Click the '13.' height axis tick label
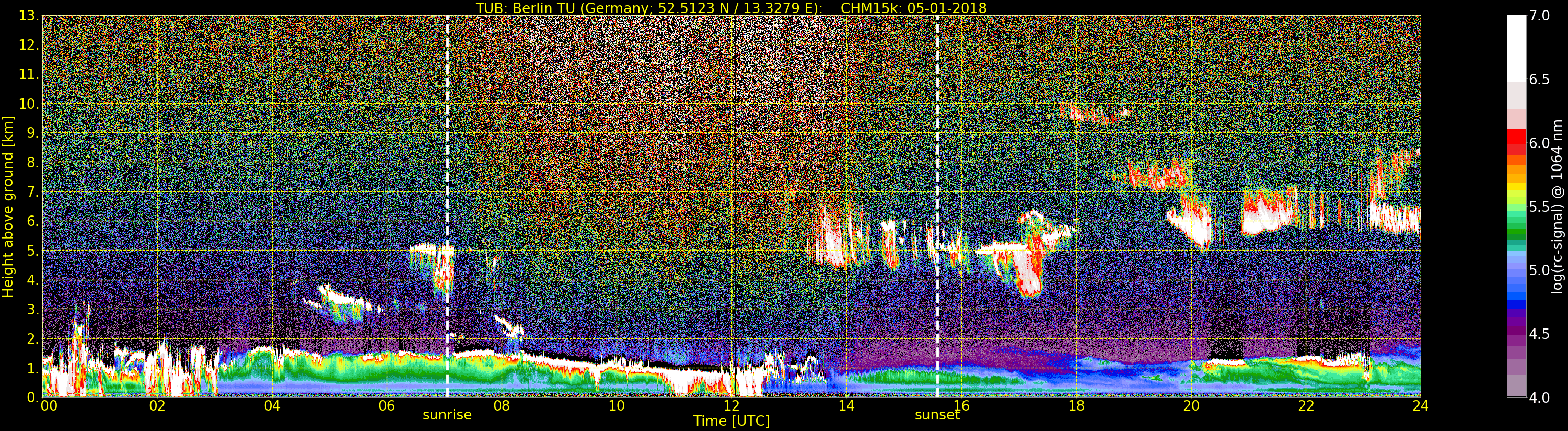The image size is (1568, 431). tap(29, 16)
